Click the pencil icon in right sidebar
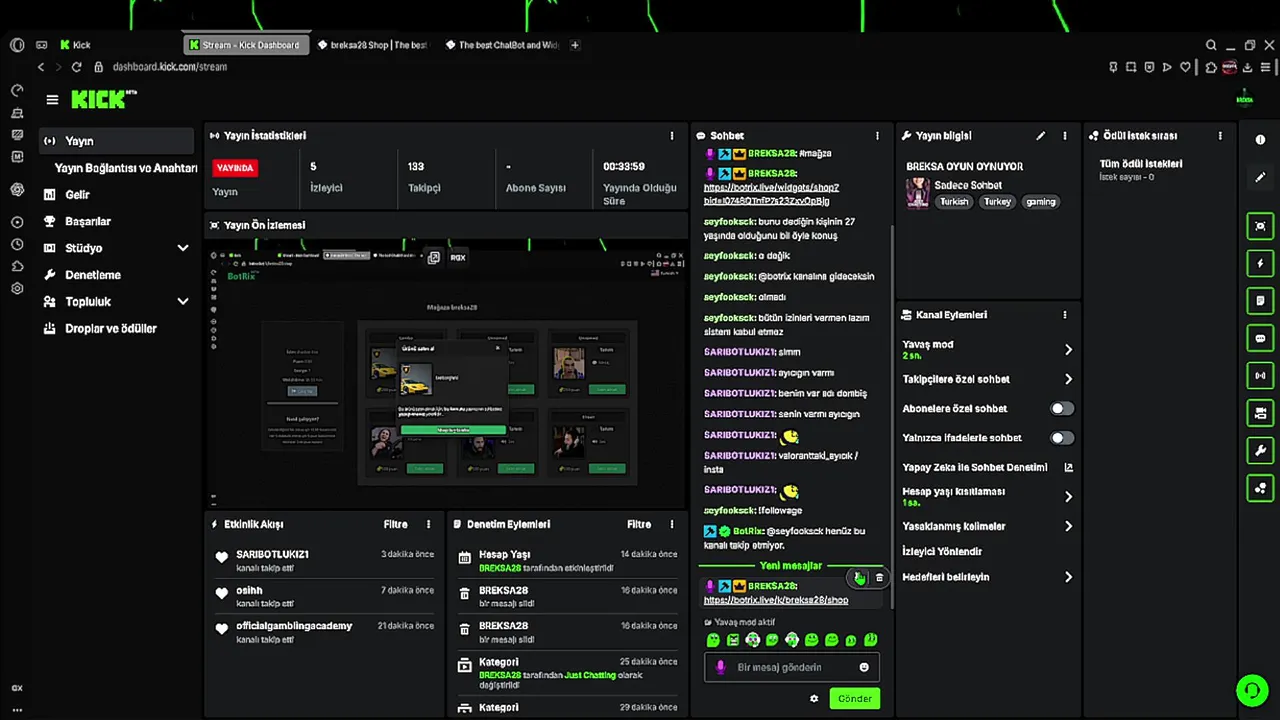Viewport: 1280px width, 720px height. click(1260, 177)
